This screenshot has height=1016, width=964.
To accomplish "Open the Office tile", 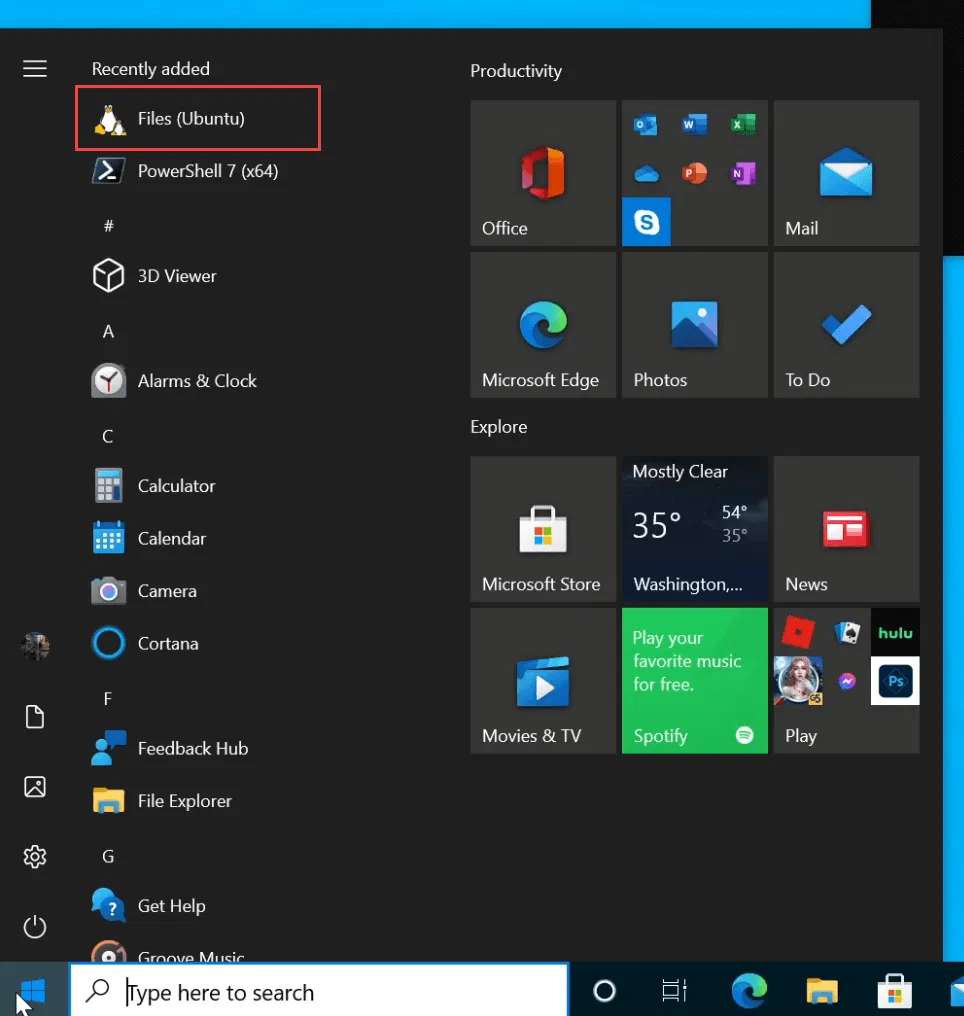I will coord(543,173).
